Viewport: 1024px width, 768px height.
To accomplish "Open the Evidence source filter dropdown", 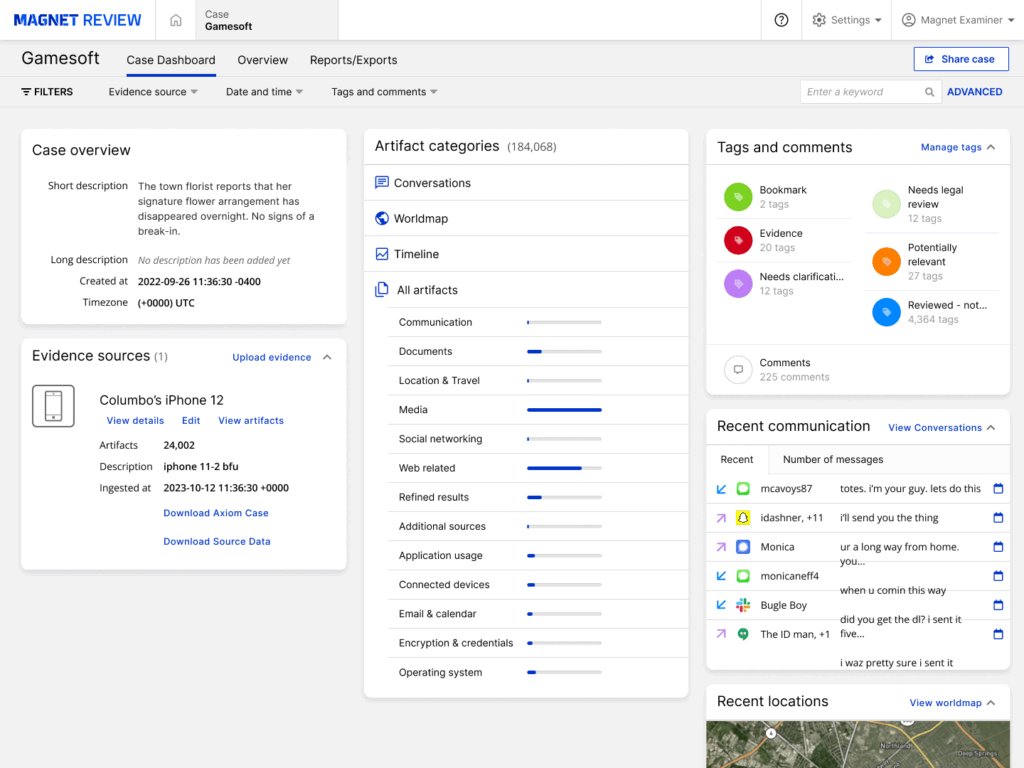I will click(x=152, y=91).
